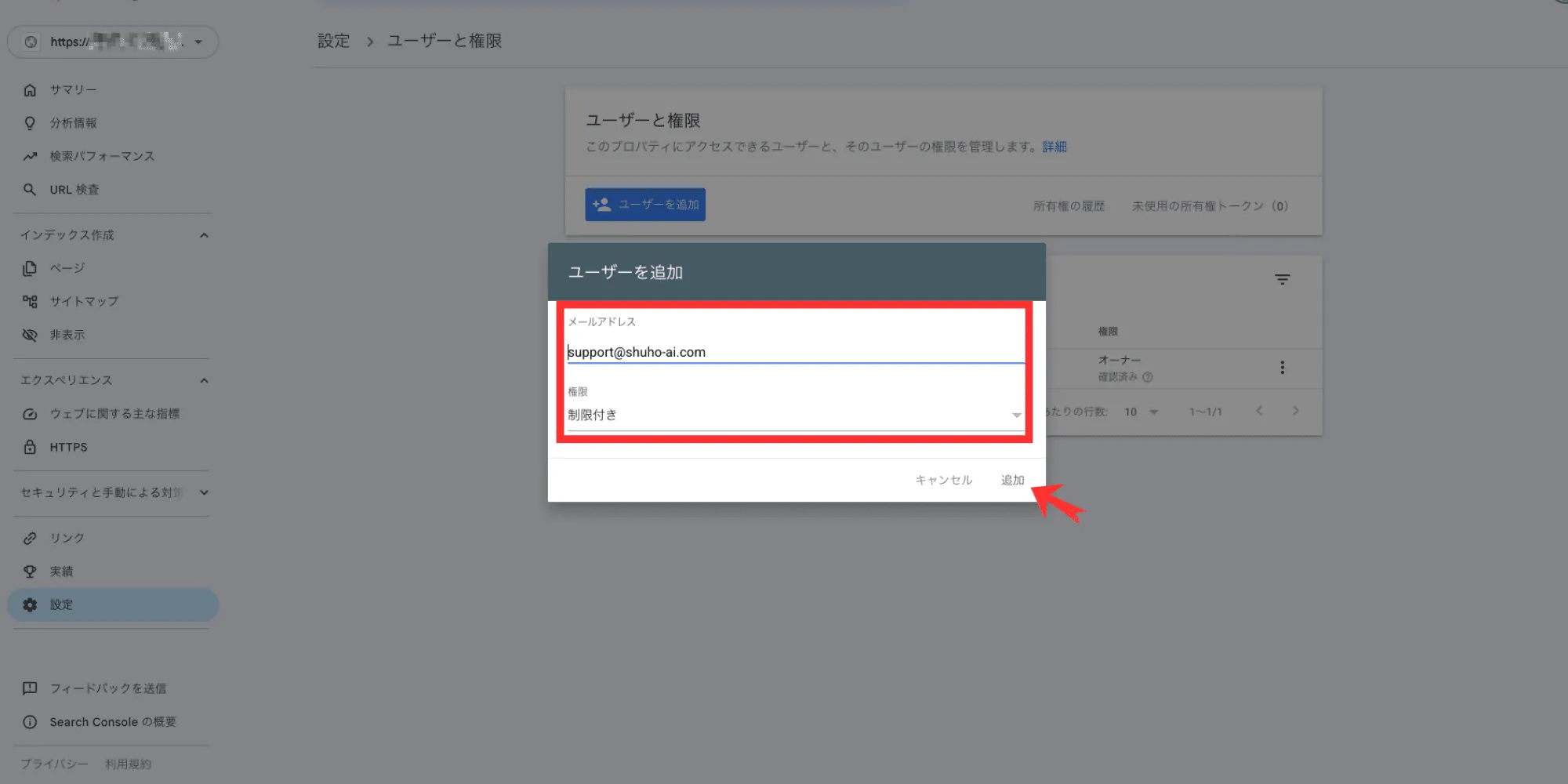Open 利用規約 footer link

128,764
